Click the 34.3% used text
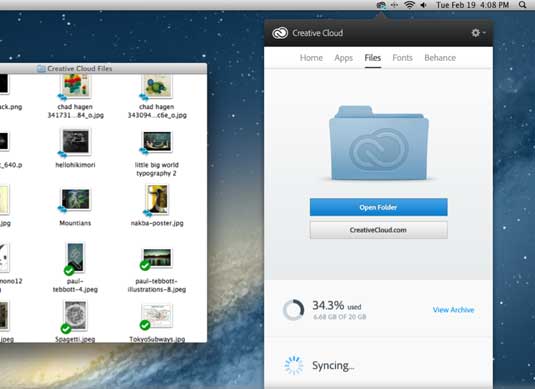Image resolution: width=535 pixels, height=389 pixels. pos(337,305)
